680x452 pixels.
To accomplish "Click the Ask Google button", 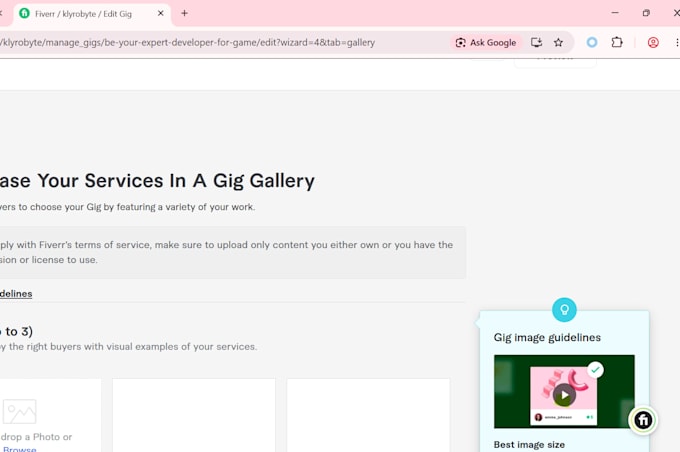I will coord(486,43).
